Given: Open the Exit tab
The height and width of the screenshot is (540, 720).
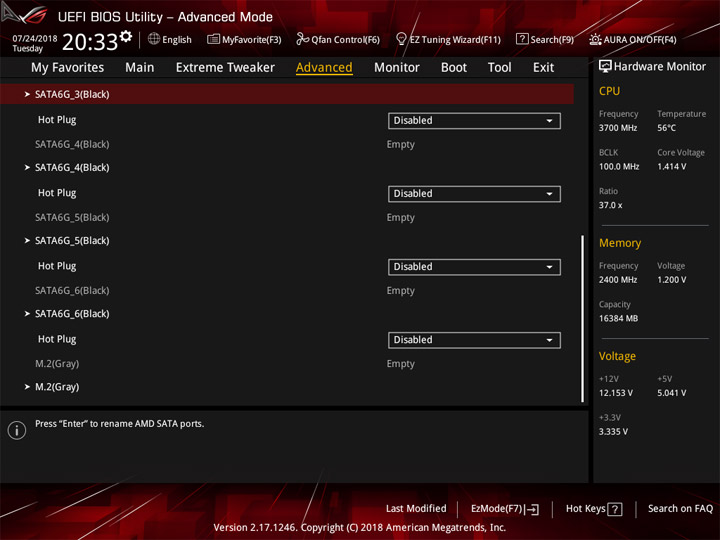Looking at the screenshot, I should (x=543, y=68).
